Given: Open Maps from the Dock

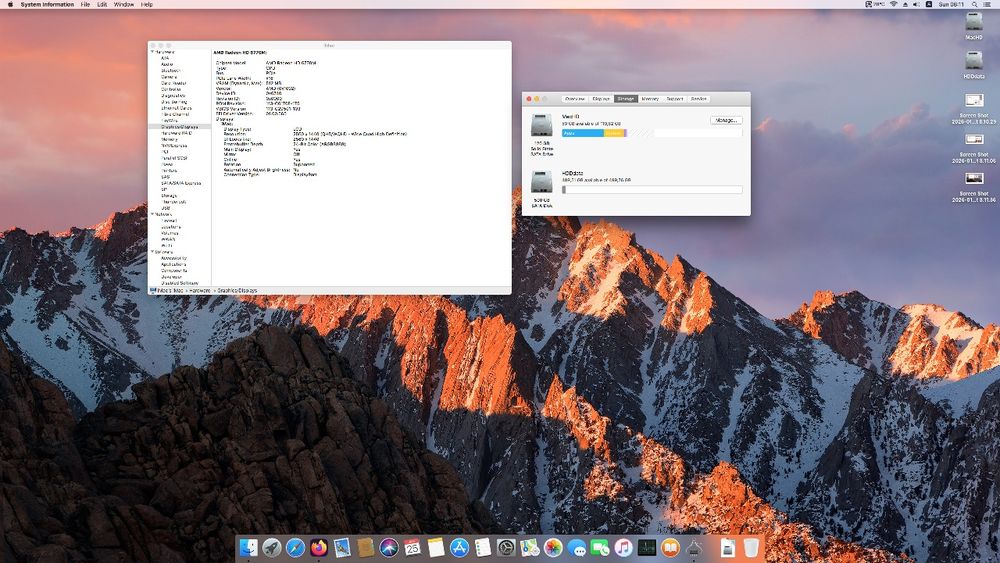Looking at the screenshot, I should pyautogui.click(x=529, y=547).
